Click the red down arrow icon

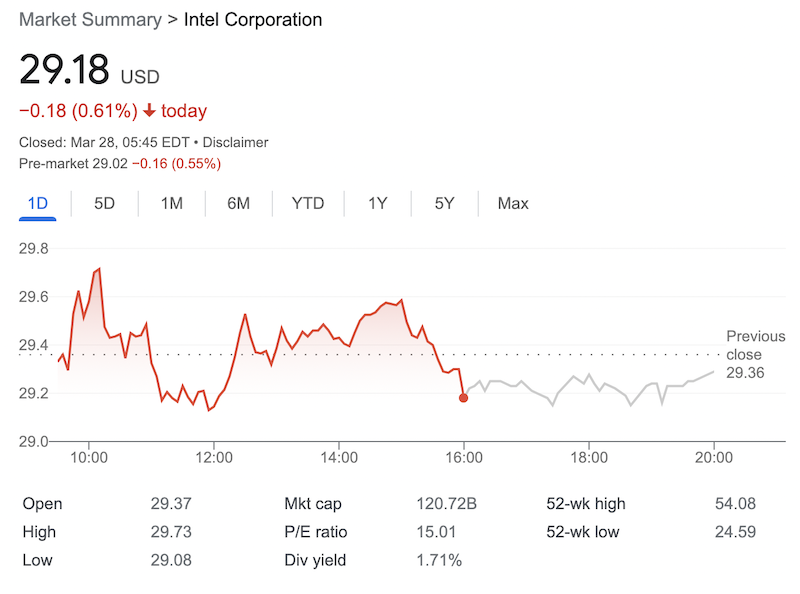[149, 110]
